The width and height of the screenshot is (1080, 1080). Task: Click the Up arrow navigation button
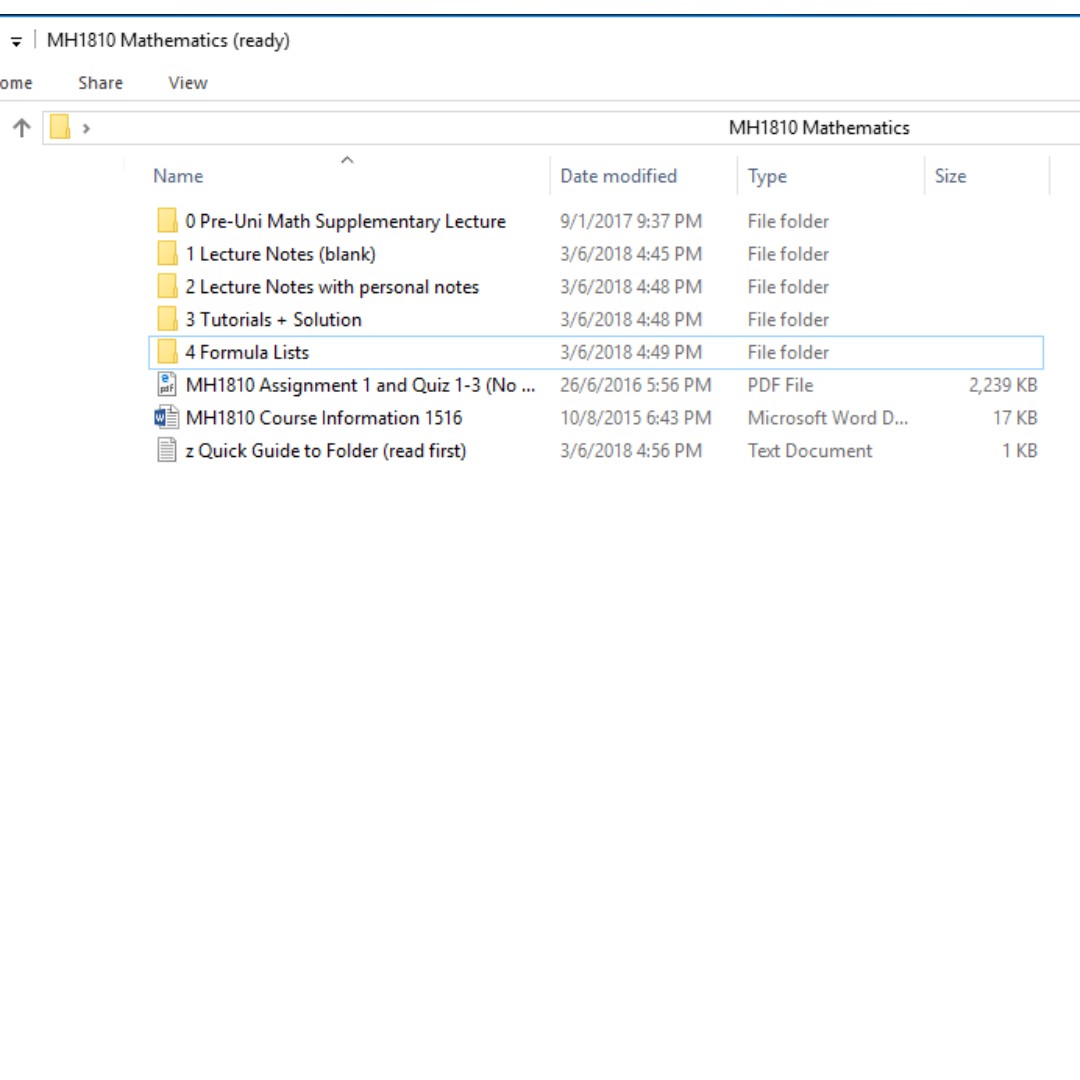(21, 128)
